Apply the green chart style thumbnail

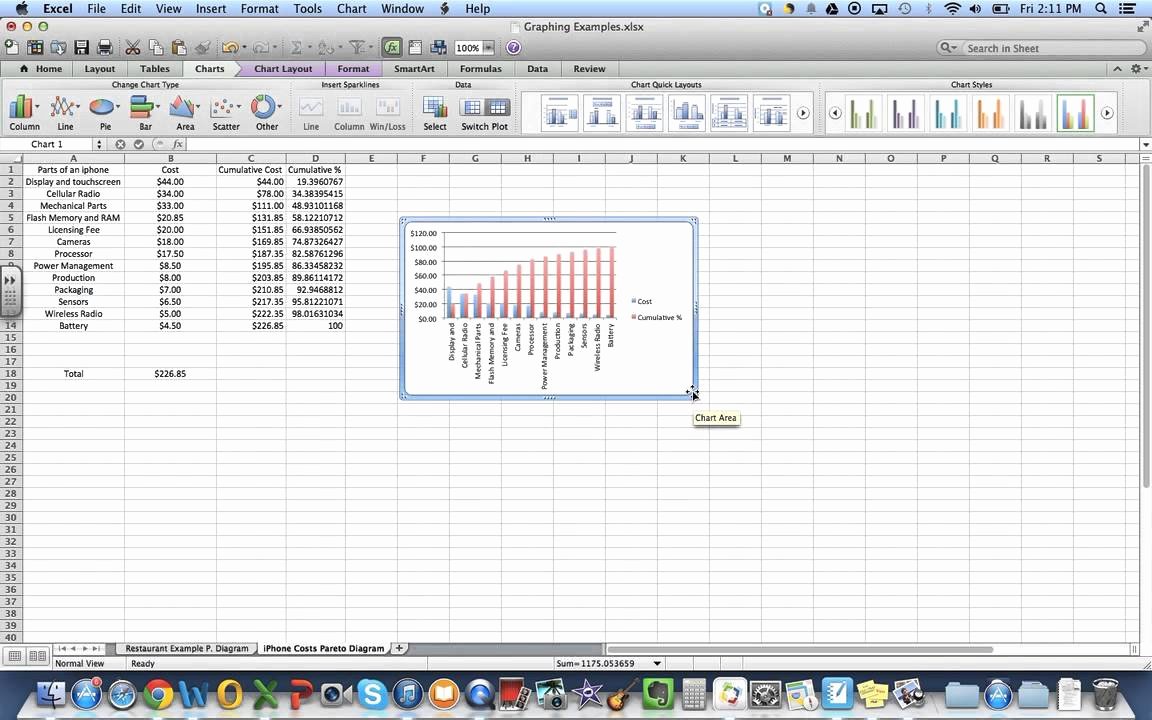[x=863, y=113]
